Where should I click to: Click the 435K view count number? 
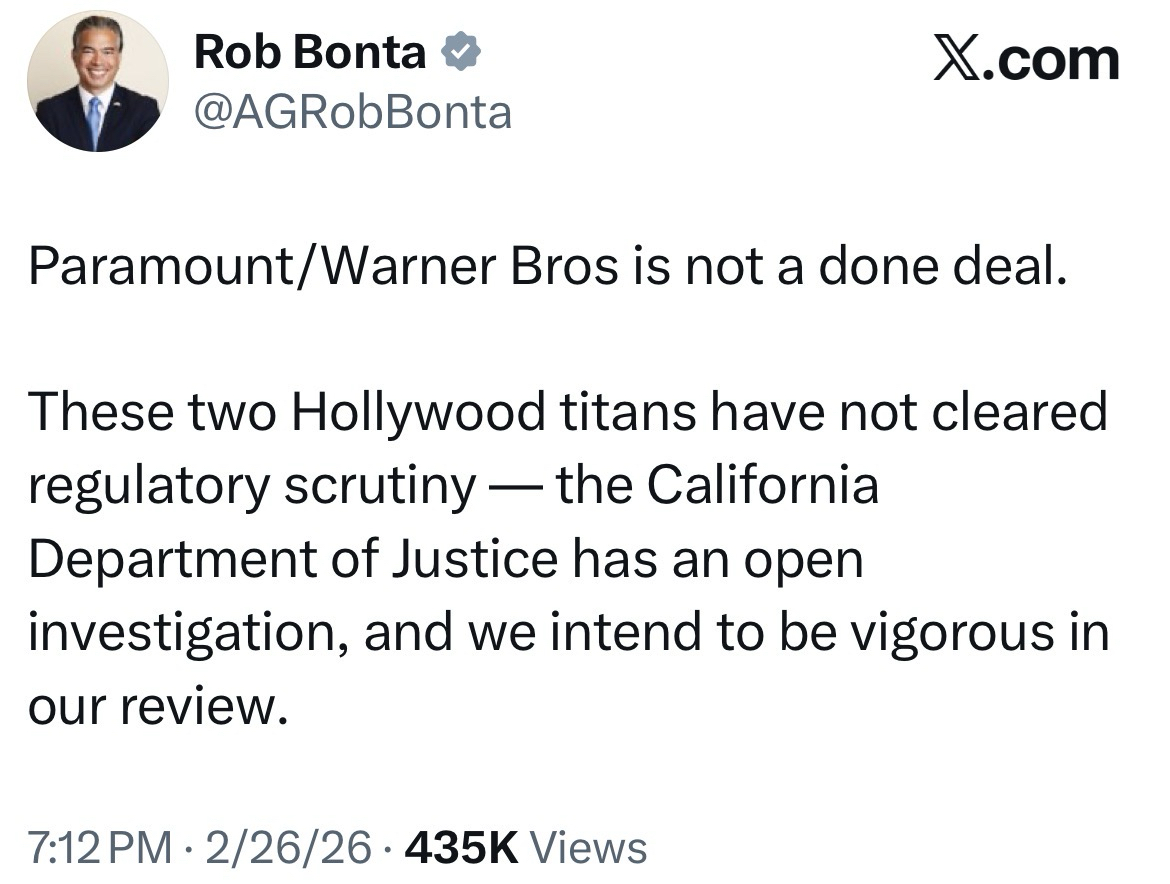click(x=461, y=848)
